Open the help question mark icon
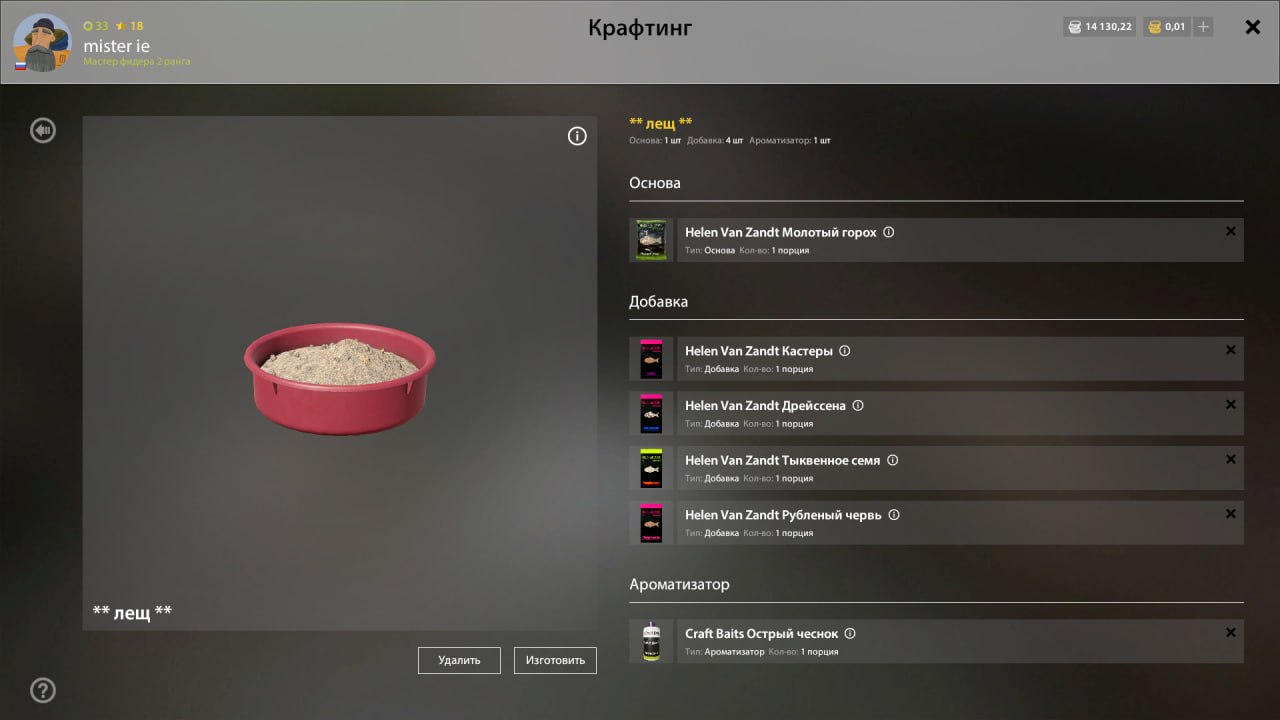 (43, 690)
